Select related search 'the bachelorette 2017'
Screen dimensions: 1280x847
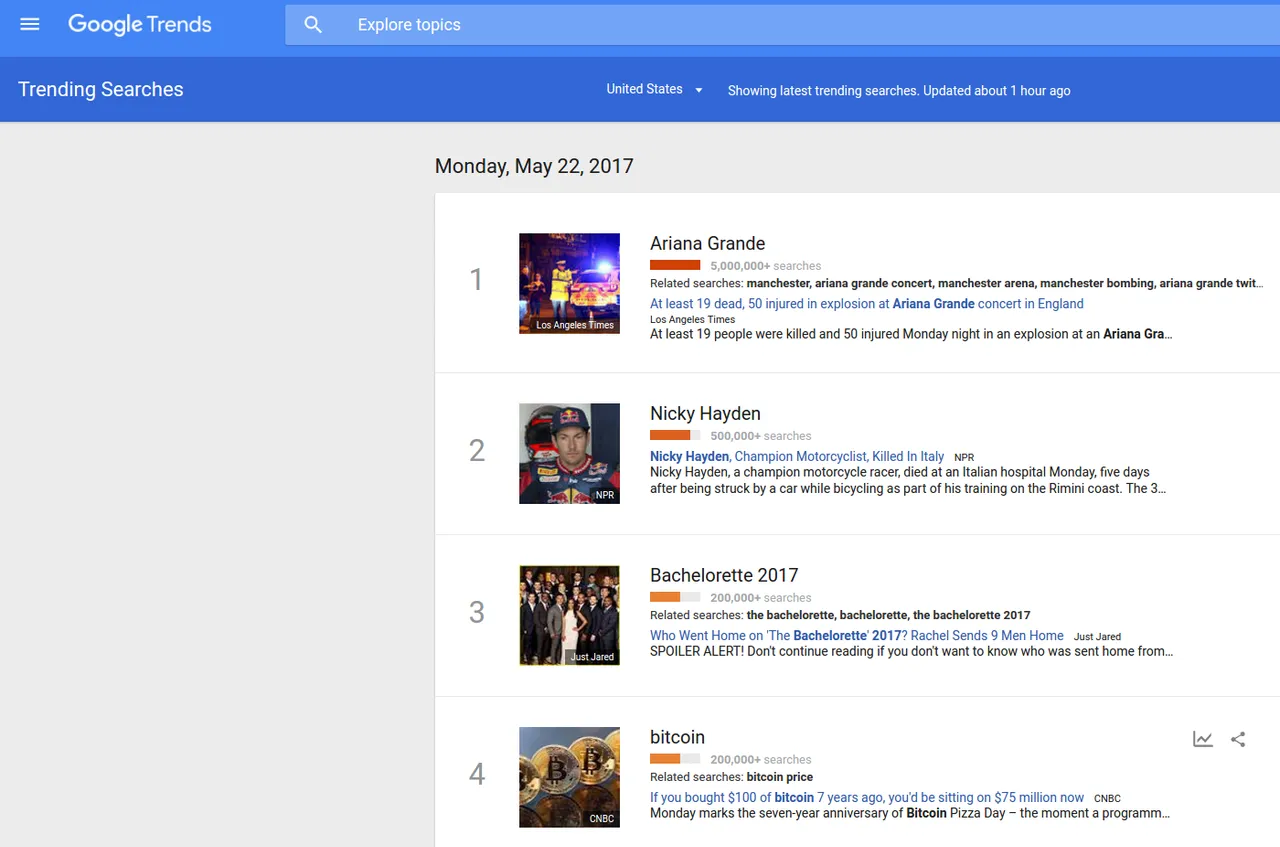tap(971, 615)
